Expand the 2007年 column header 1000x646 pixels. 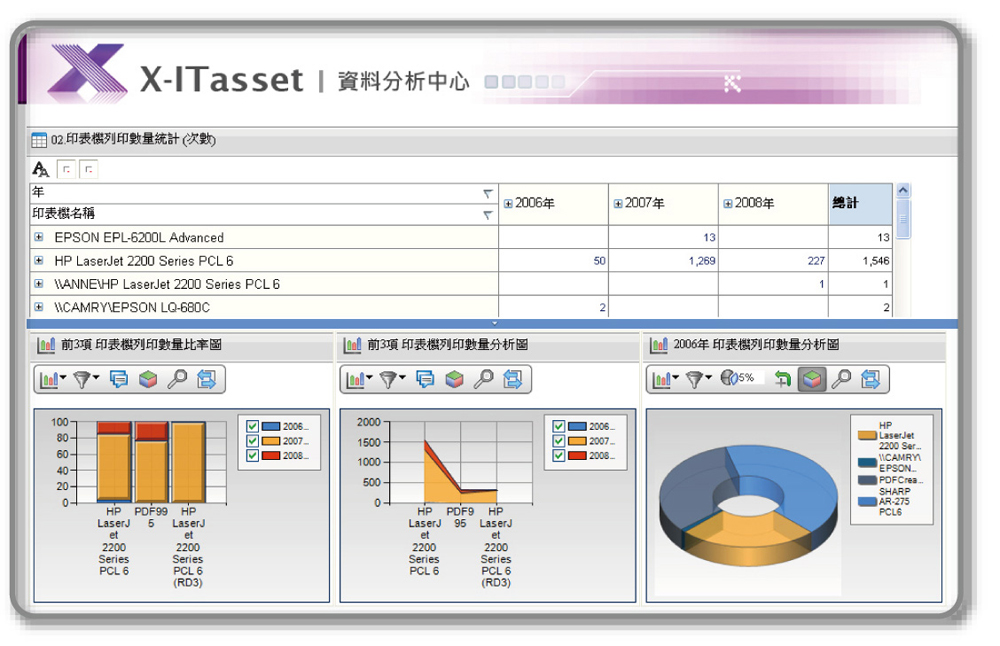pos(618,204)
